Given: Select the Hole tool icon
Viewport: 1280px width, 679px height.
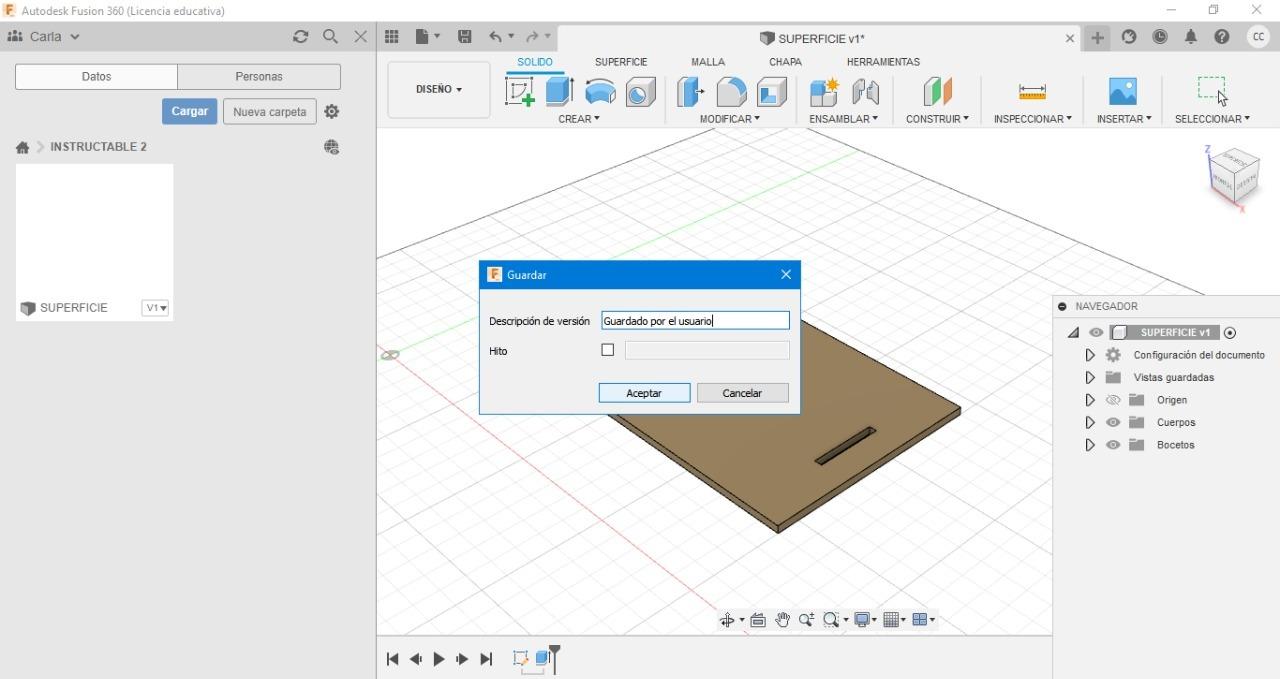Looking at the screenshot, I should [x=640, y=92].
